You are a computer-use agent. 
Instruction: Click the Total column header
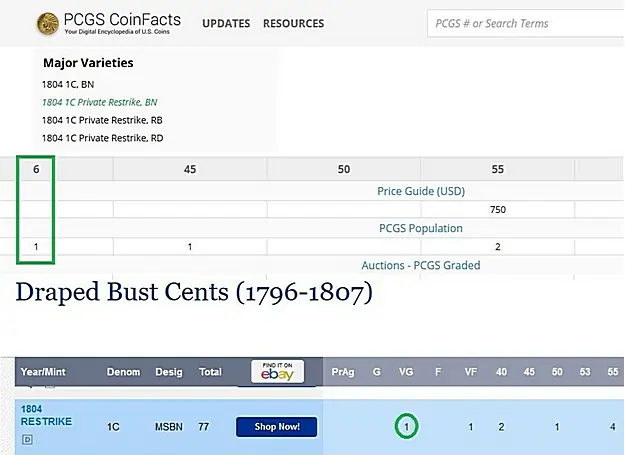click(210, 372)
